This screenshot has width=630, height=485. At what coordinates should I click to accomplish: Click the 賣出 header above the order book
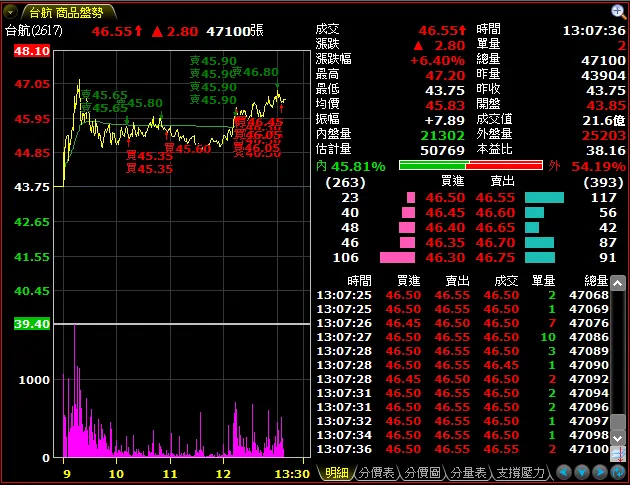coord(502,182)
